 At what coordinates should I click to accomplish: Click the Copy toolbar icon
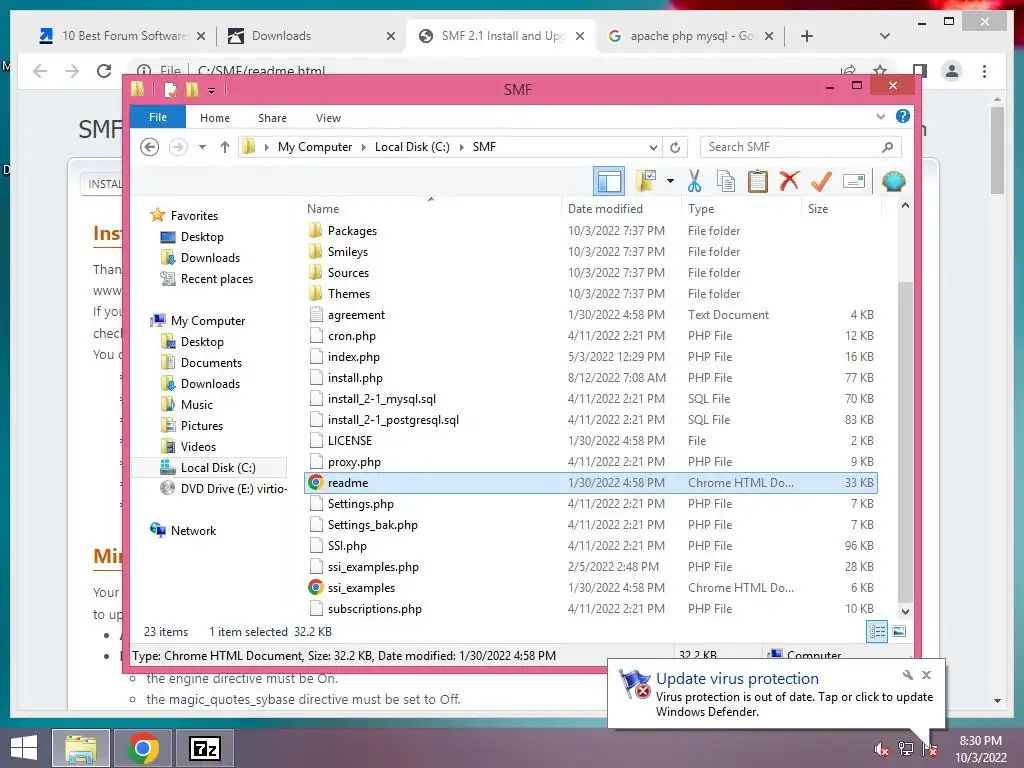(x=726, y=181)
